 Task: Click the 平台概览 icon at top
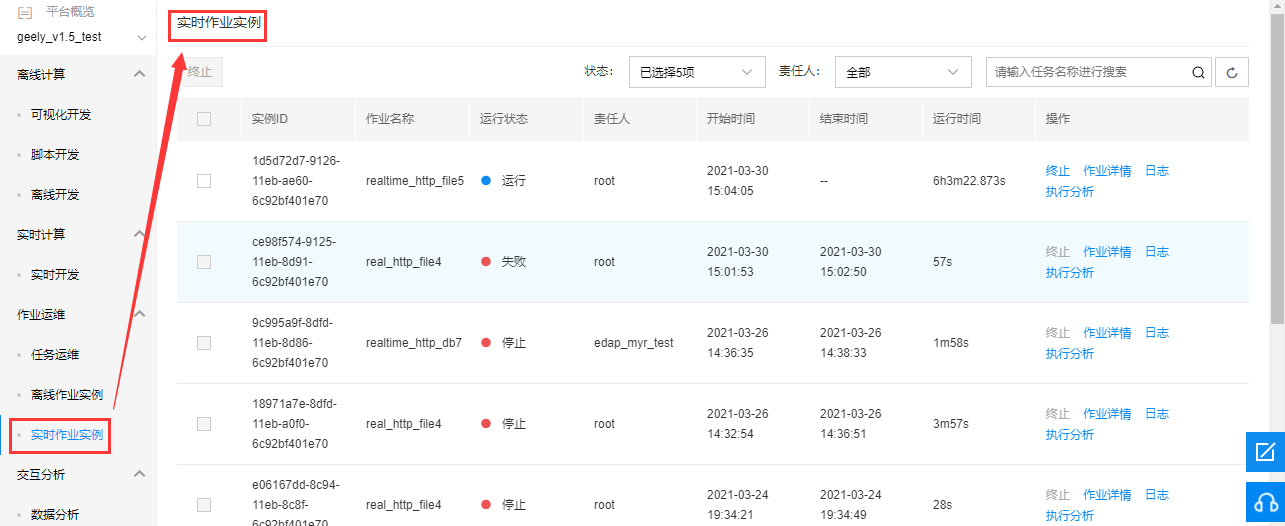pos(25,12)
